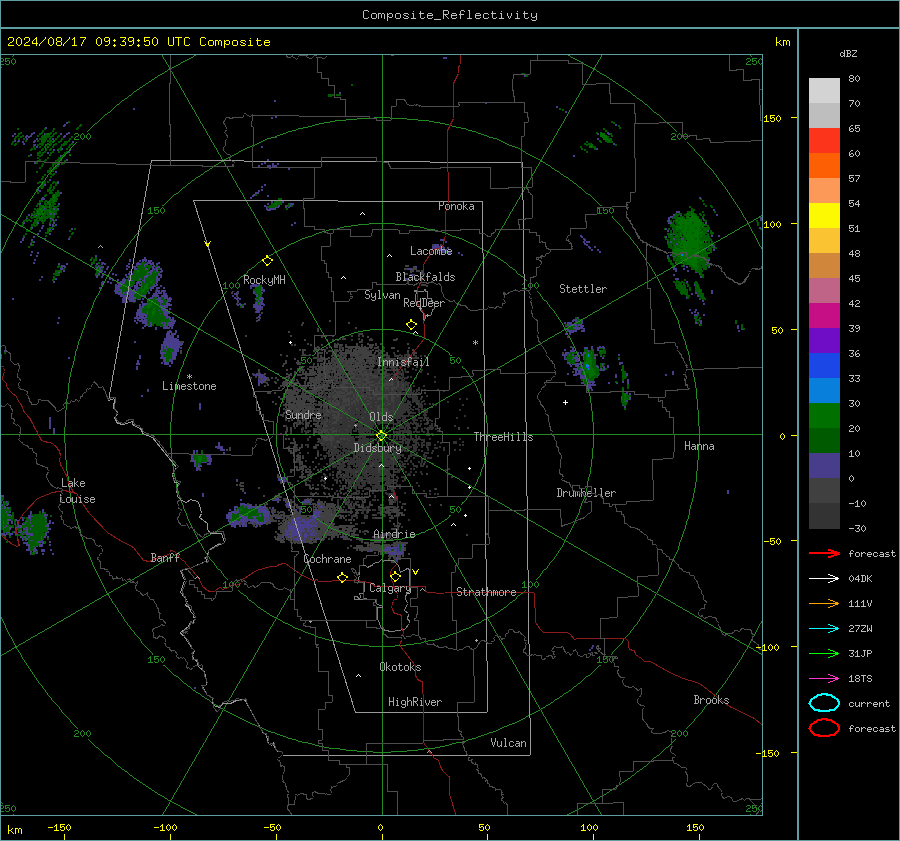This screenshot has height=841, width=900.
Task: Click the yellow diamond marker near RedDeer
Action: 411,325
